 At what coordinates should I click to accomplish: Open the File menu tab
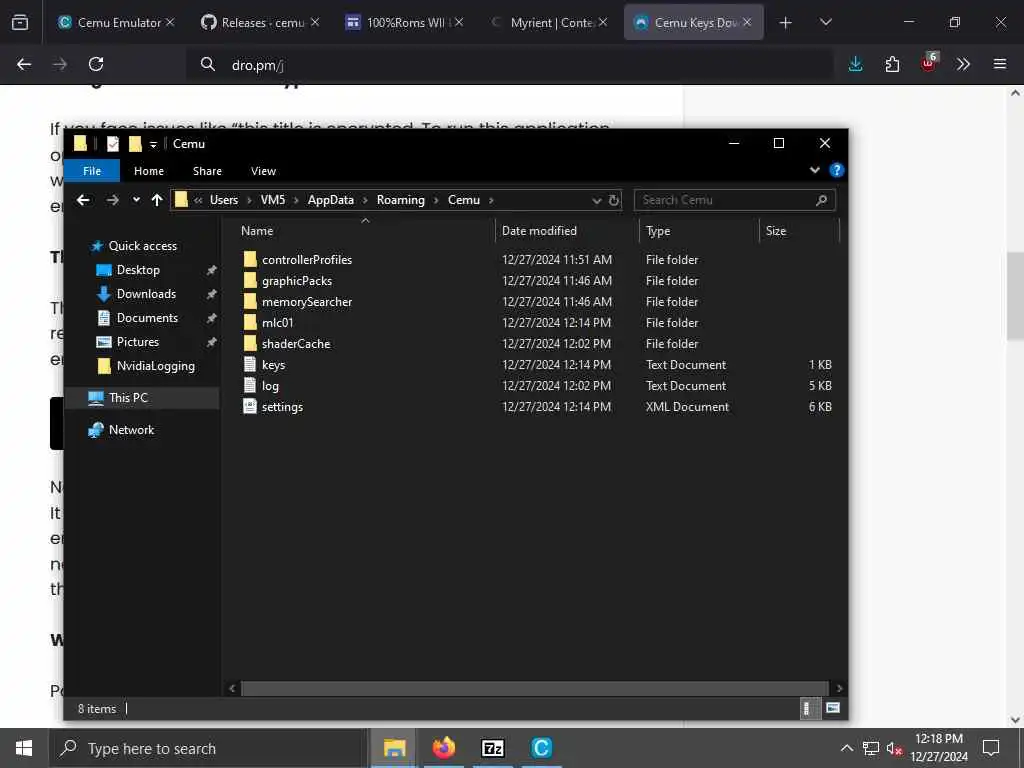point(92,171)
